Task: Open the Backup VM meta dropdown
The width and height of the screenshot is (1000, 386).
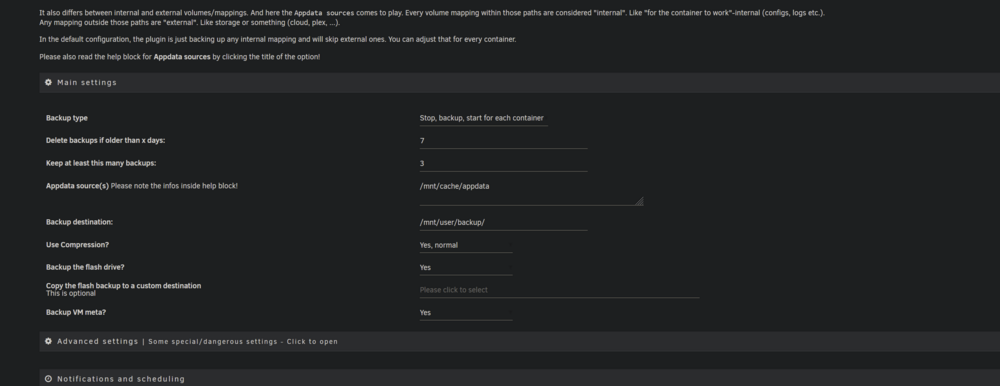Action: point(466,313)
